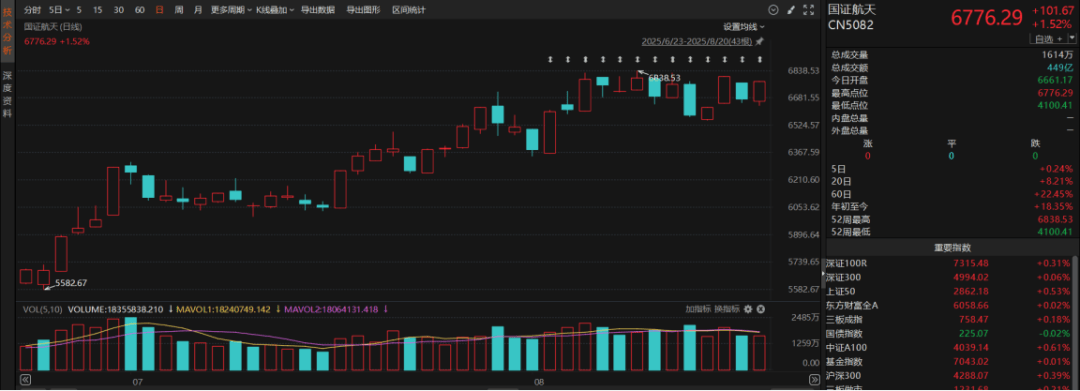Jump to earliest data with left double-arrow

(x=25, y=379)
